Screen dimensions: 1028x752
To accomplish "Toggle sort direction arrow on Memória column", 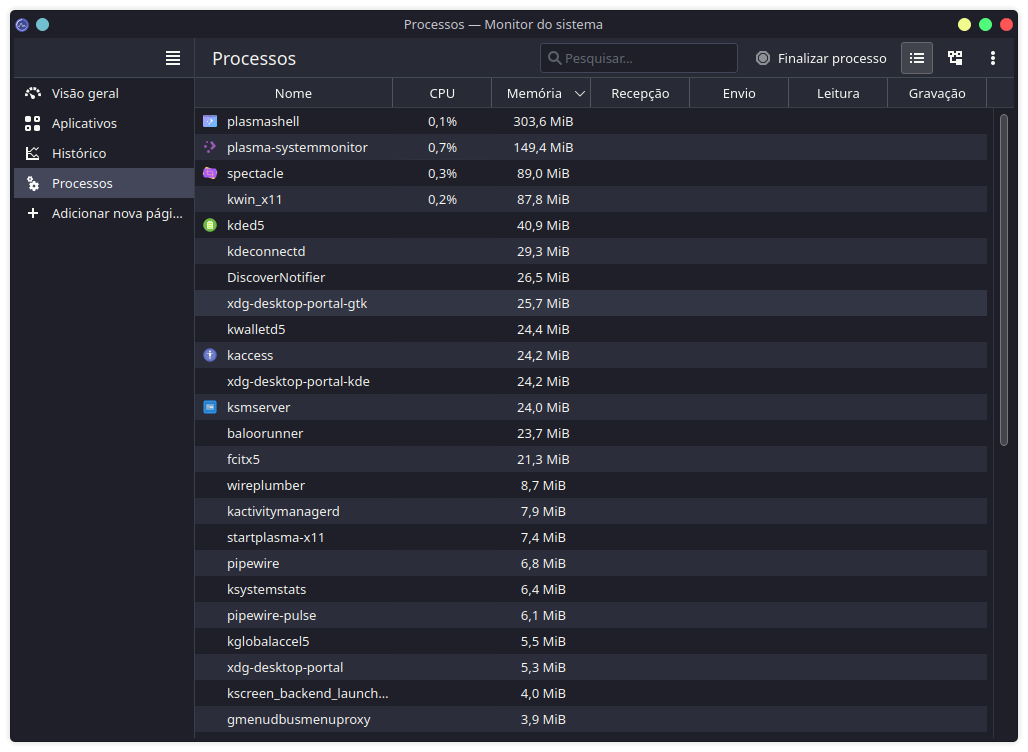I will coord(580,94).
